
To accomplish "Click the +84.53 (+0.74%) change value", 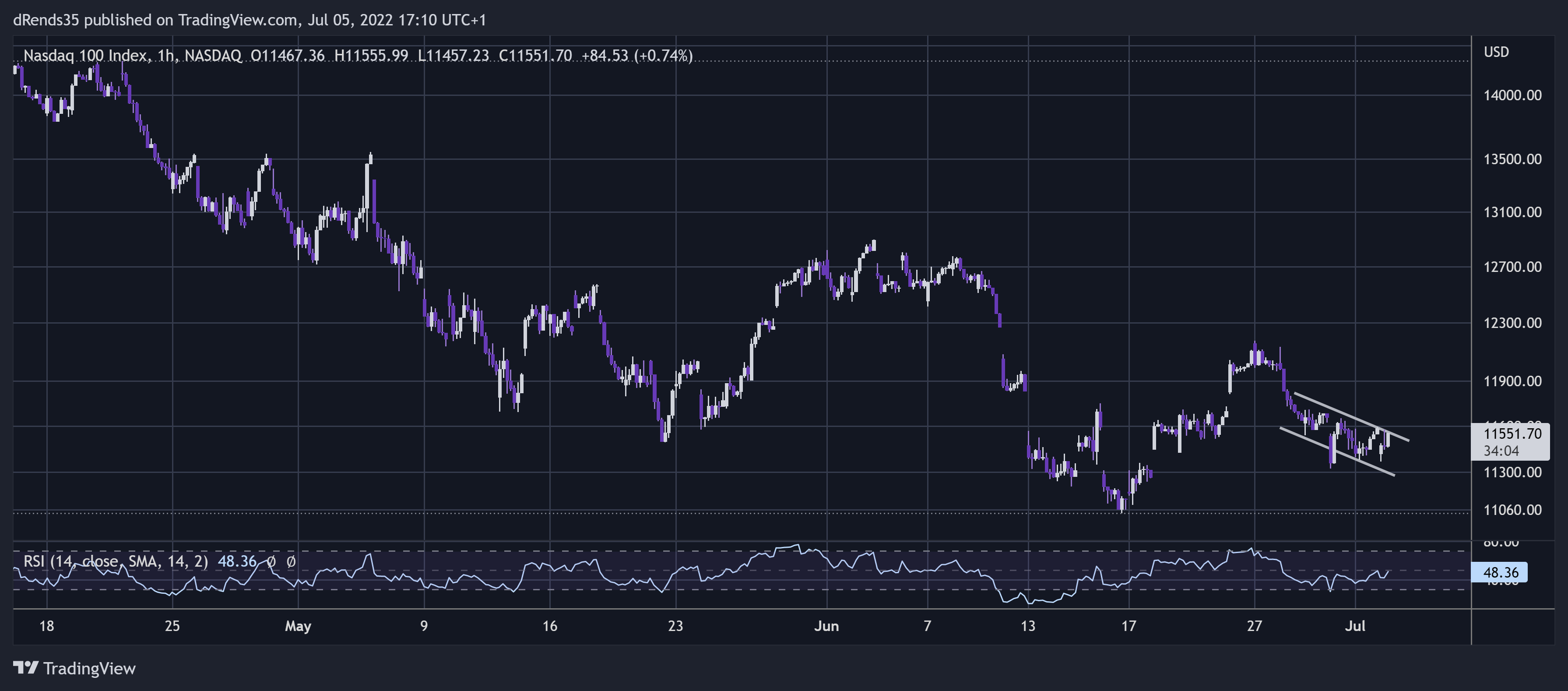I will coord(637,56).
